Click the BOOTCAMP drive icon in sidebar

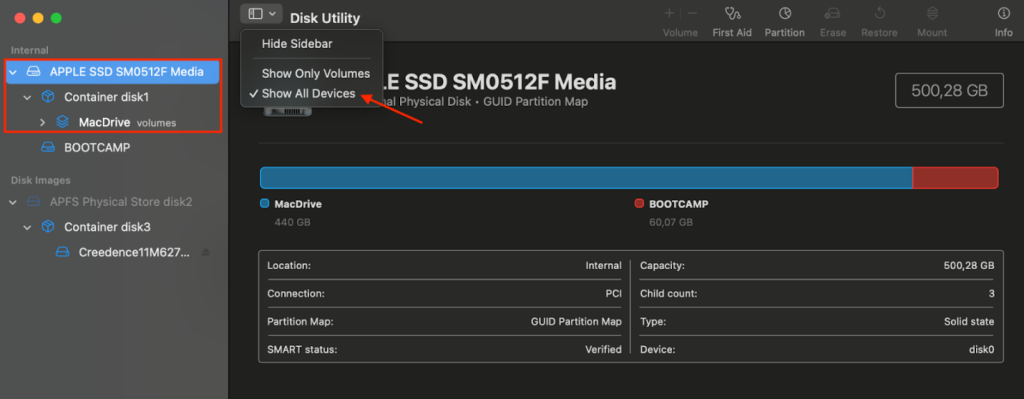point(48,148)
